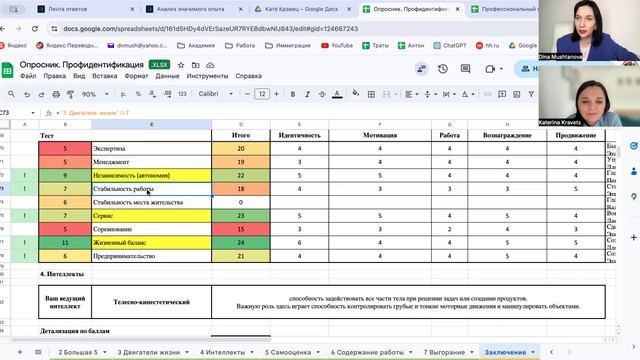Open the comments panel icon
Image resolution: width=640 pixels, height=360 pixels.
pos(465,69)
